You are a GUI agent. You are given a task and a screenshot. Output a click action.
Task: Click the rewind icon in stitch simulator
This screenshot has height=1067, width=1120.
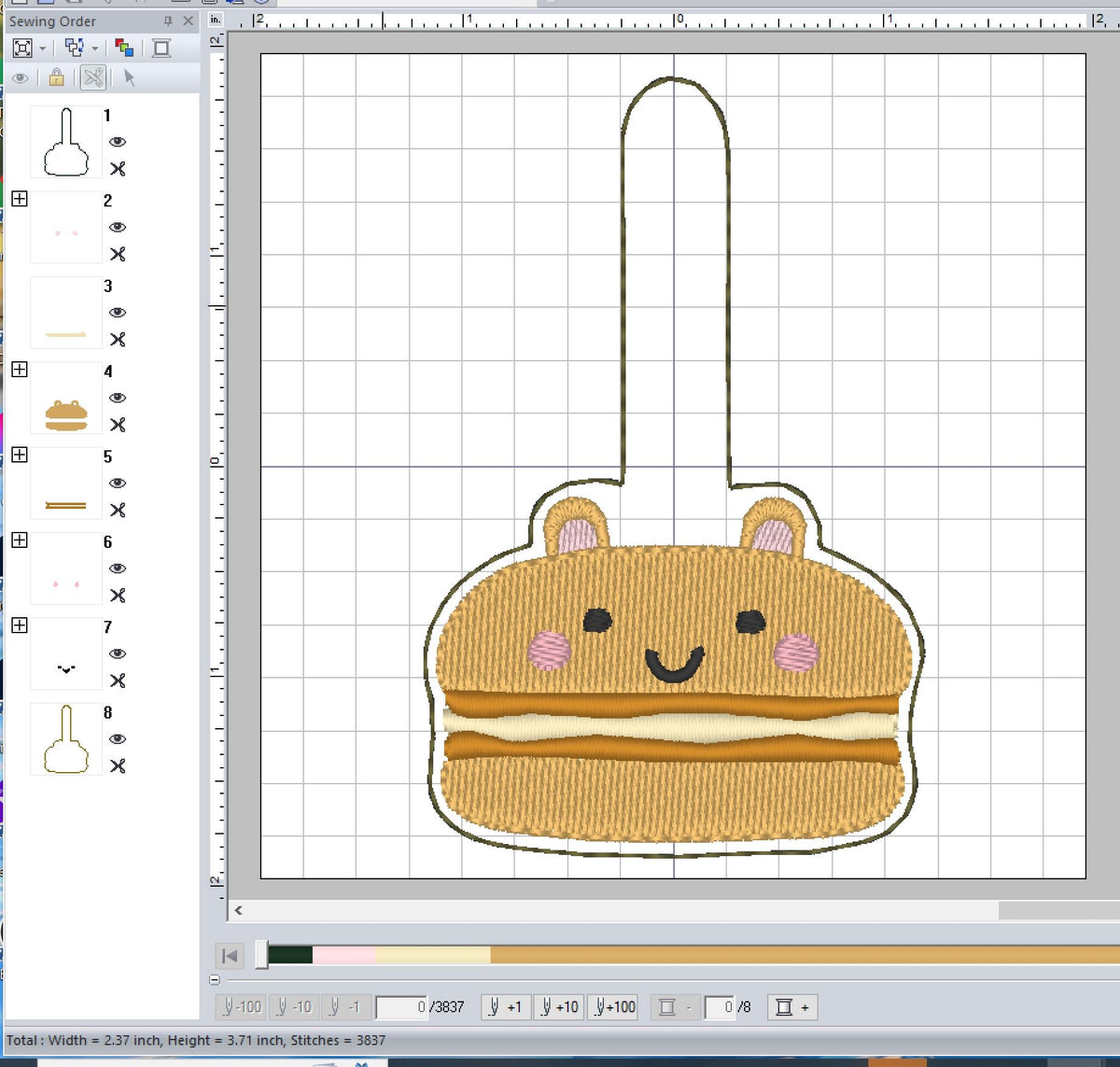tap(229, 956)
